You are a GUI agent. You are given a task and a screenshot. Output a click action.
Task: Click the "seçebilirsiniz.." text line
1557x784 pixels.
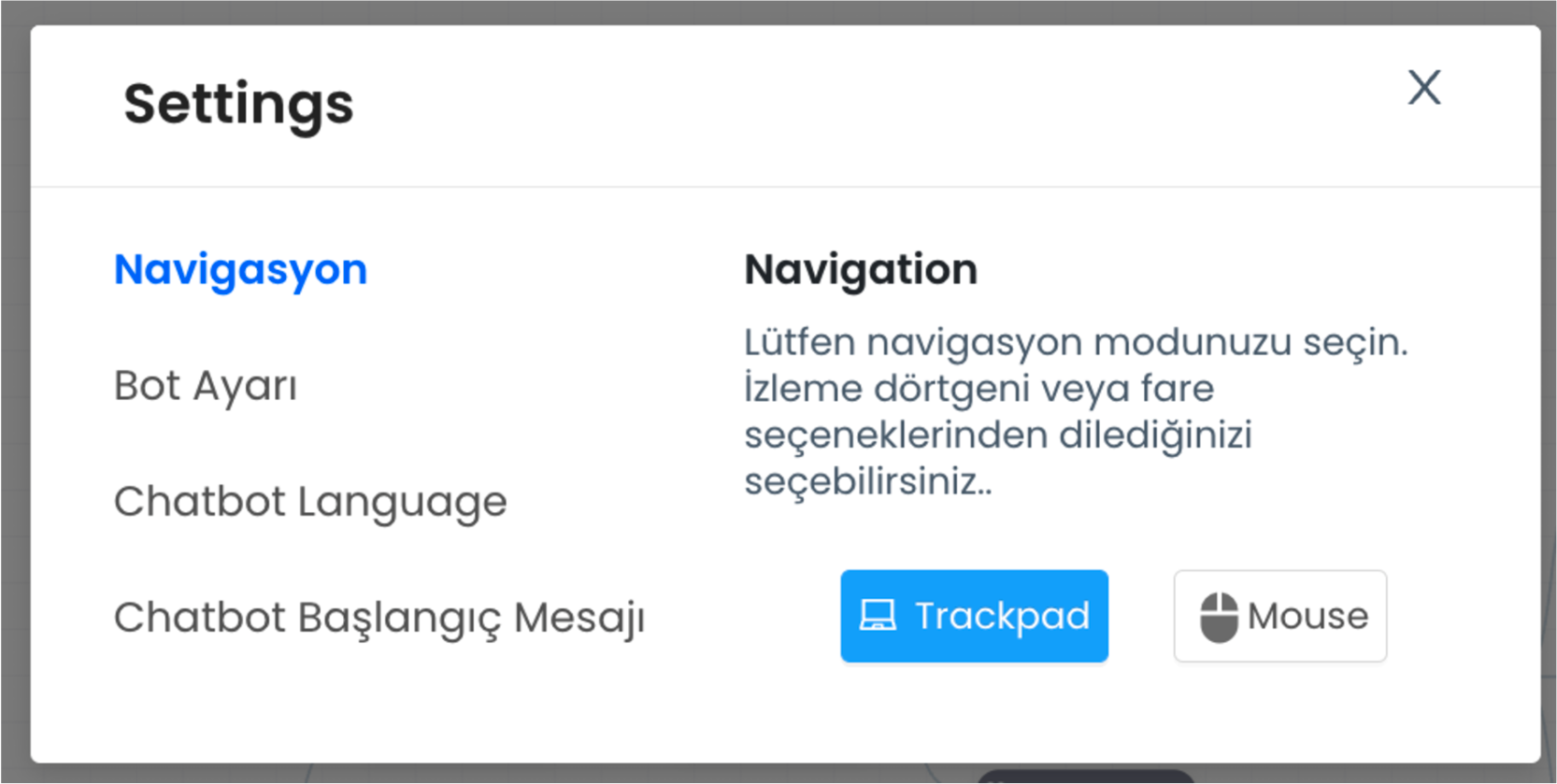coord(868,482)
